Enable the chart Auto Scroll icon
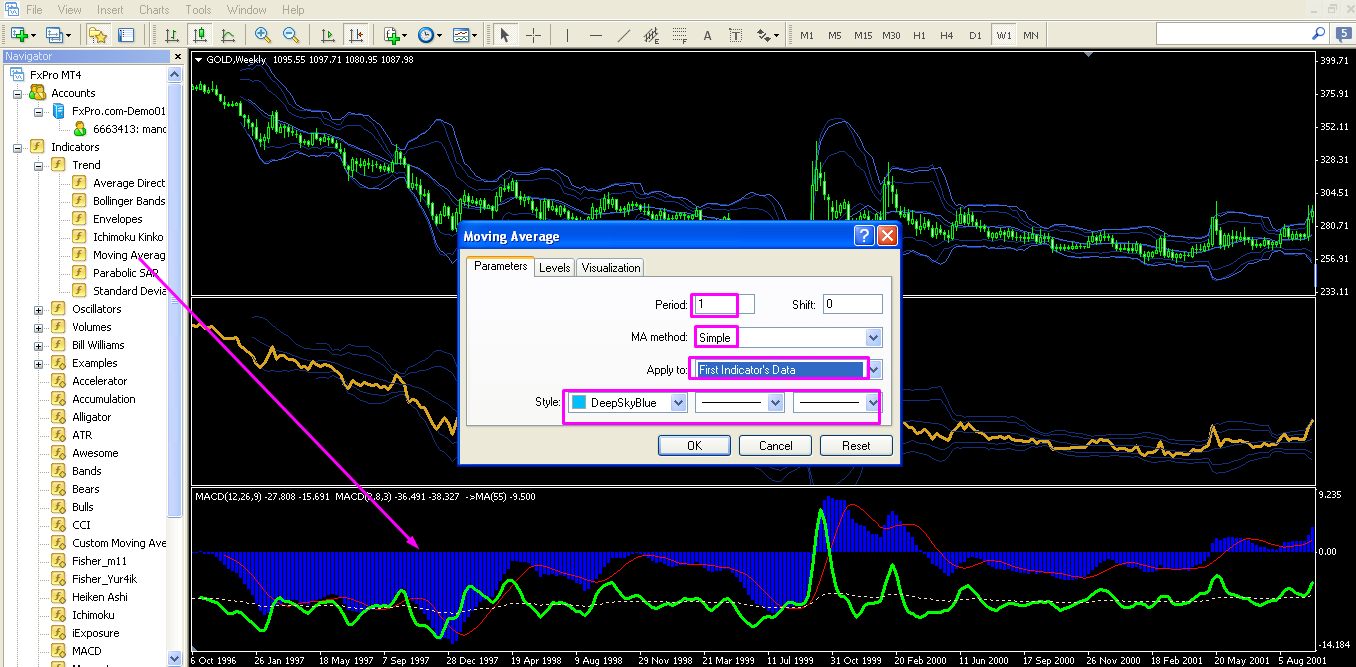The height and width of the screenshot is (667, 1356). click(x=328, y=35)
